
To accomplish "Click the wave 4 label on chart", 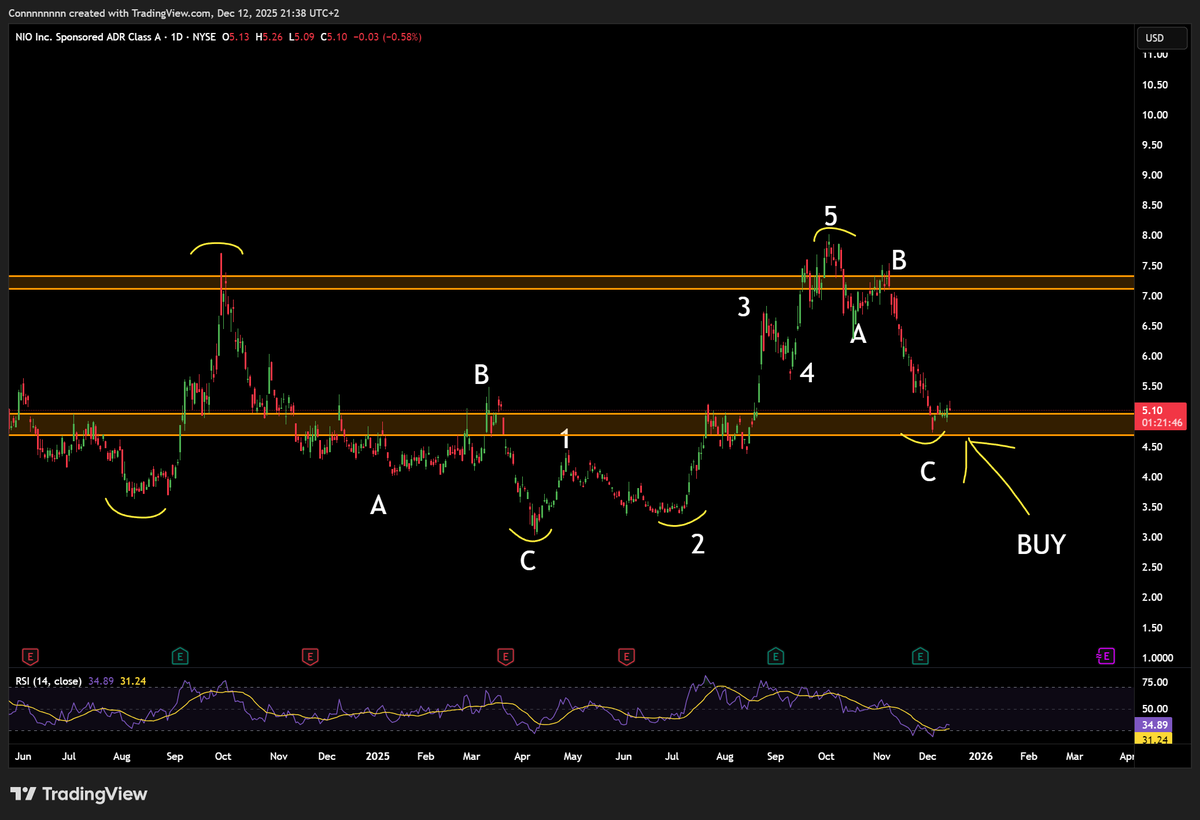I will (807, 373).
